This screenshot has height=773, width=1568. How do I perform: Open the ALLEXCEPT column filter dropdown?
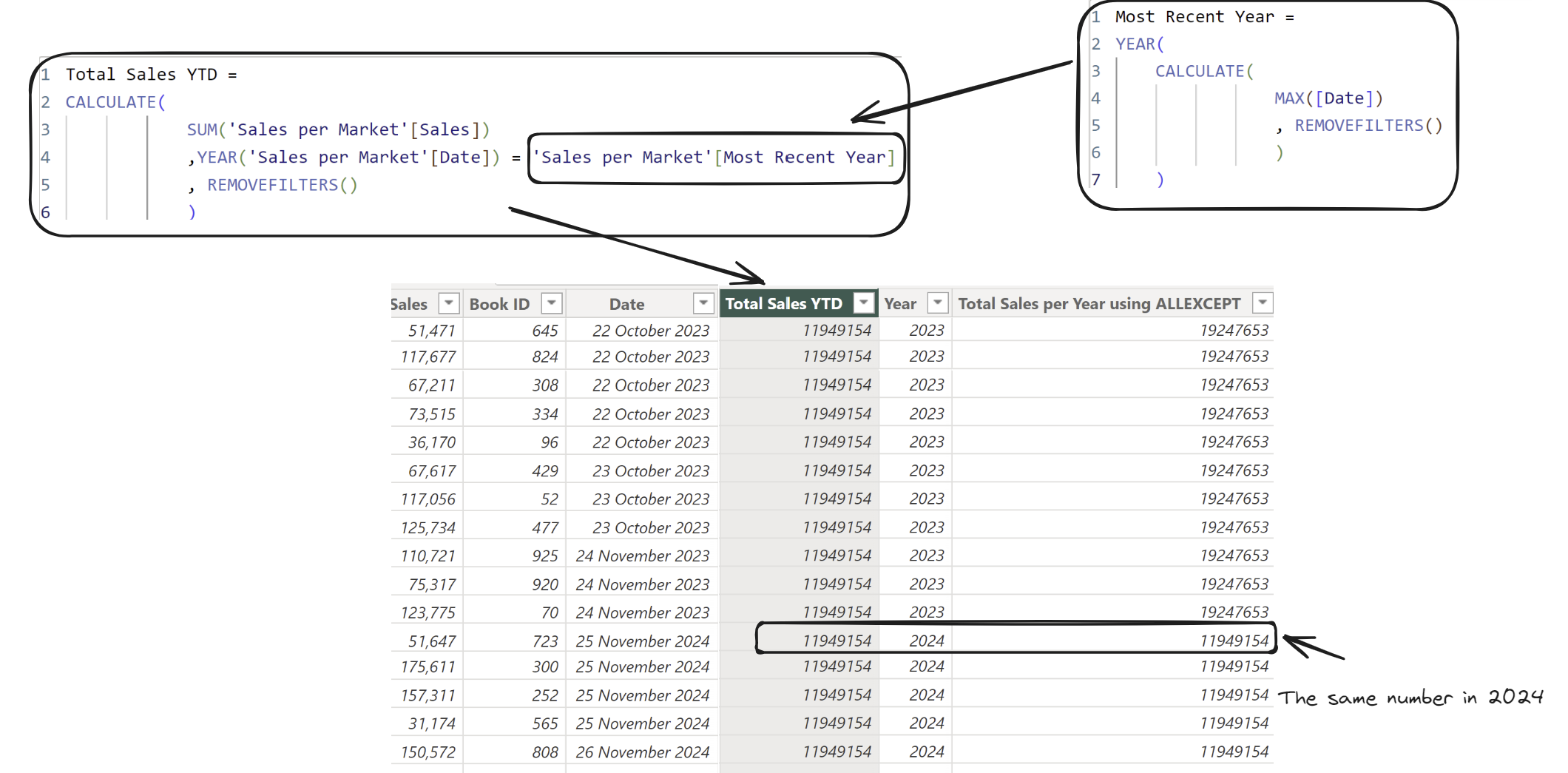click(1262, 303)
